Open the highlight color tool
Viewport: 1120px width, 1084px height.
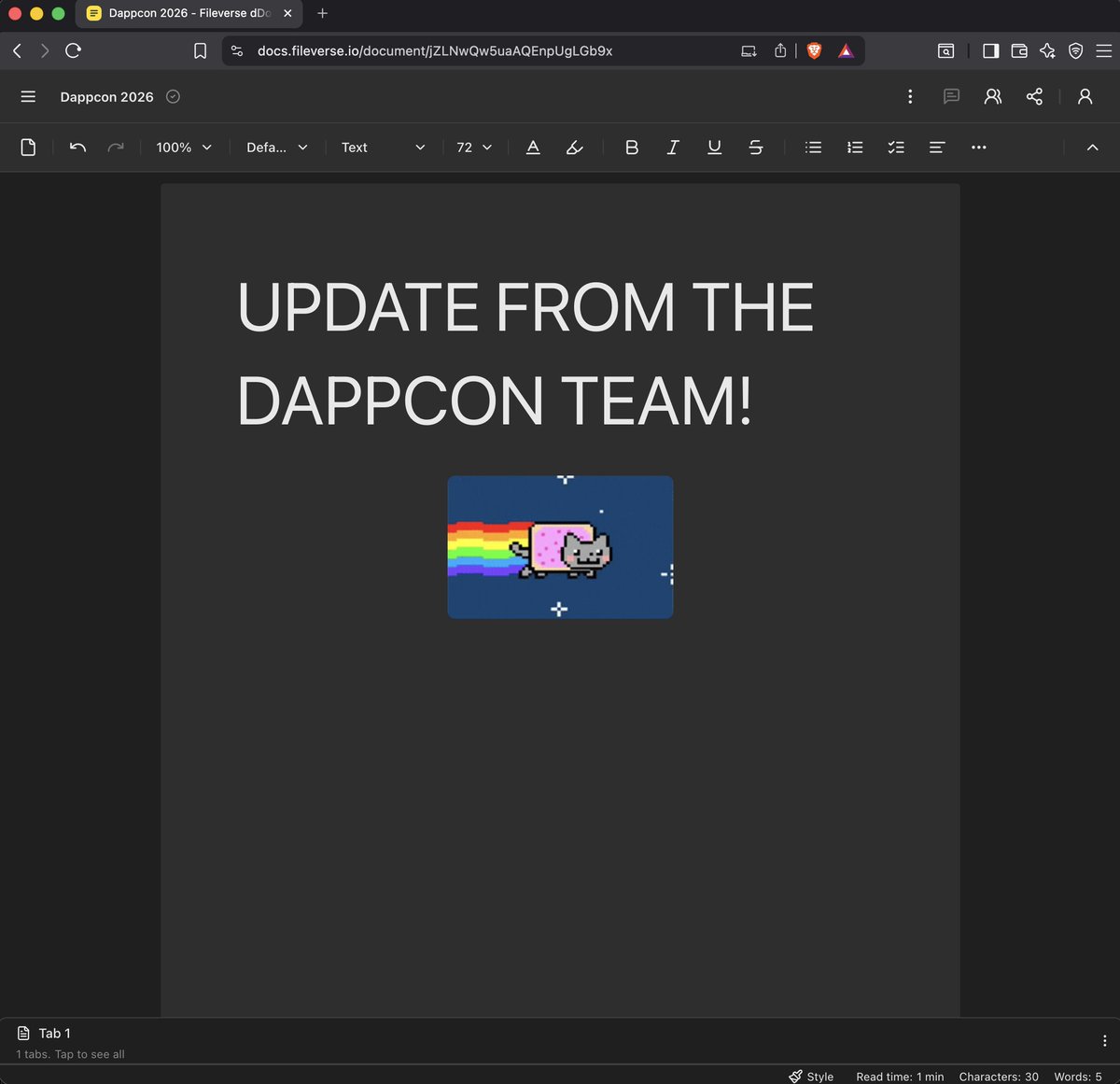[x=575, y=148]
